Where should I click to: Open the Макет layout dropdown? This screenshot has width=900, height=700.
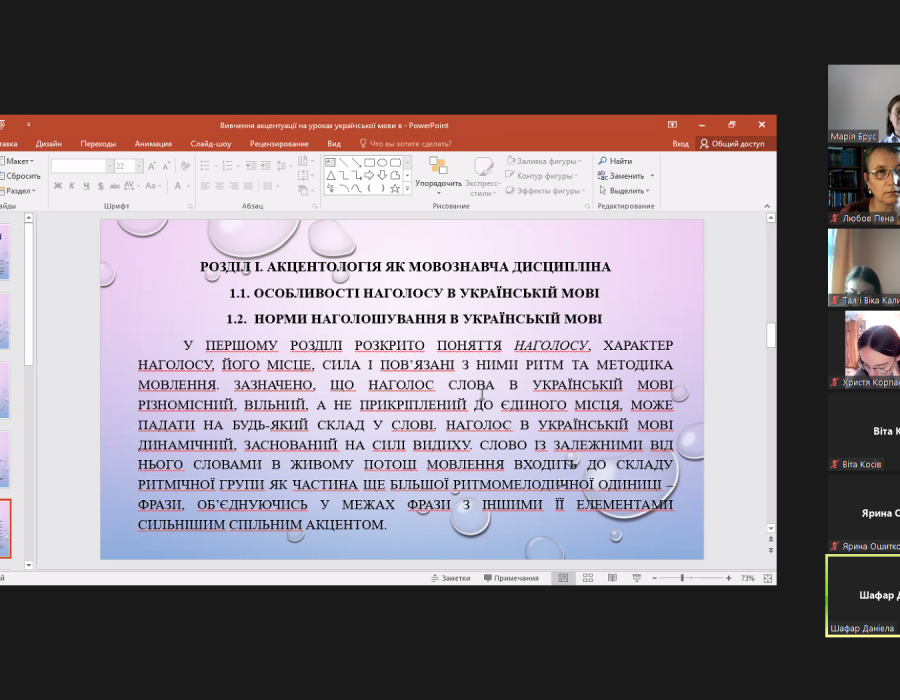18,161
